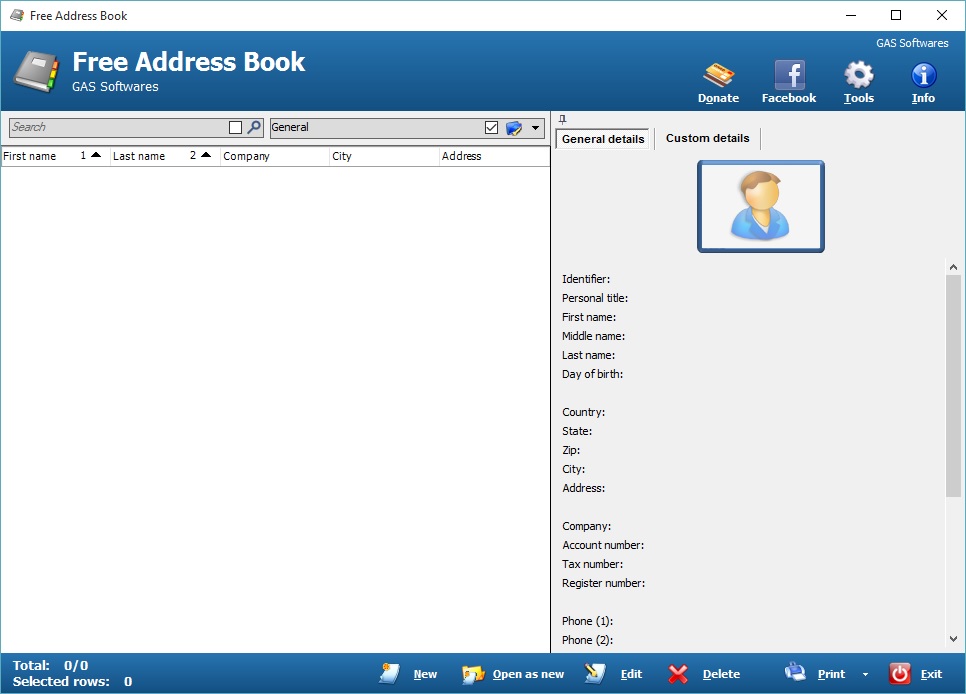Click the details panel vertical scrollbar thumb

click(953, 386)
